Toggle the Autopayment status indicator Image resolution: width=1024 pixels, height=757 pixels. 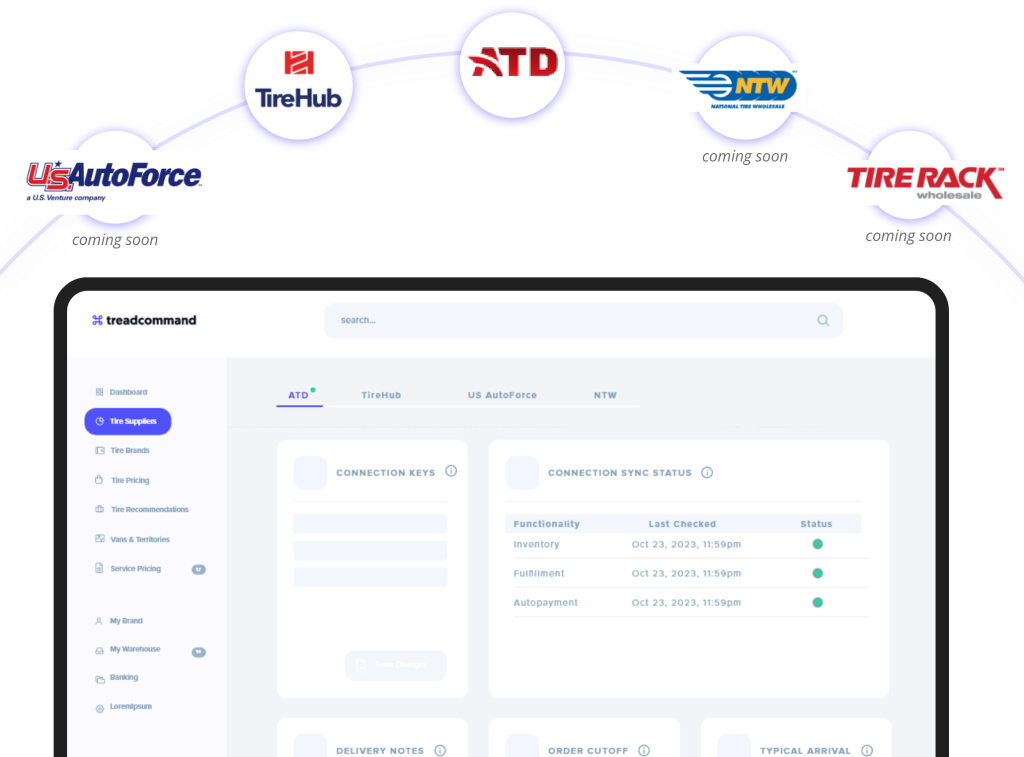click(x=818, y=602)
